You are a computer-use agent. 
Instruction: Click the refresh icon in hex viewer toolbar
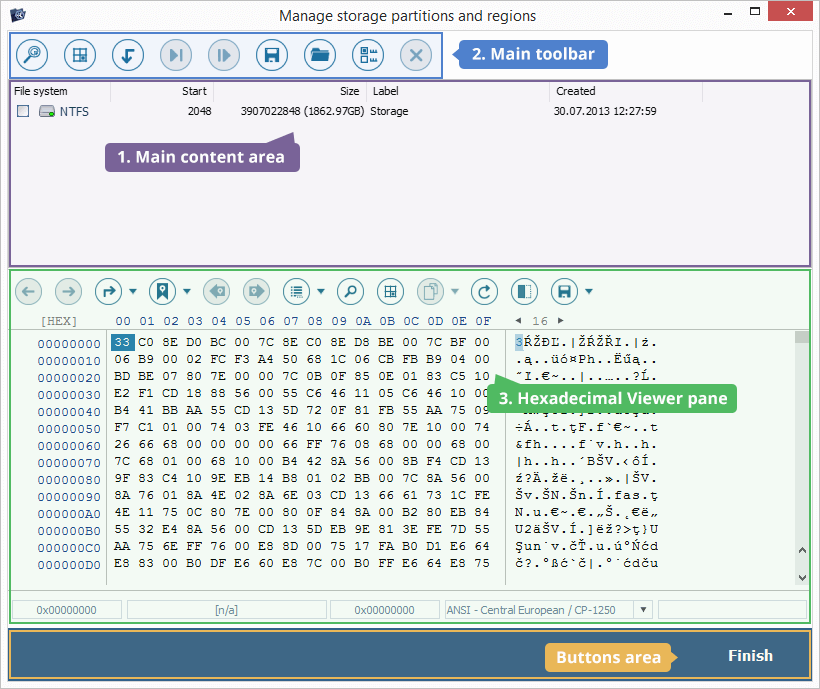coord(484,292)
